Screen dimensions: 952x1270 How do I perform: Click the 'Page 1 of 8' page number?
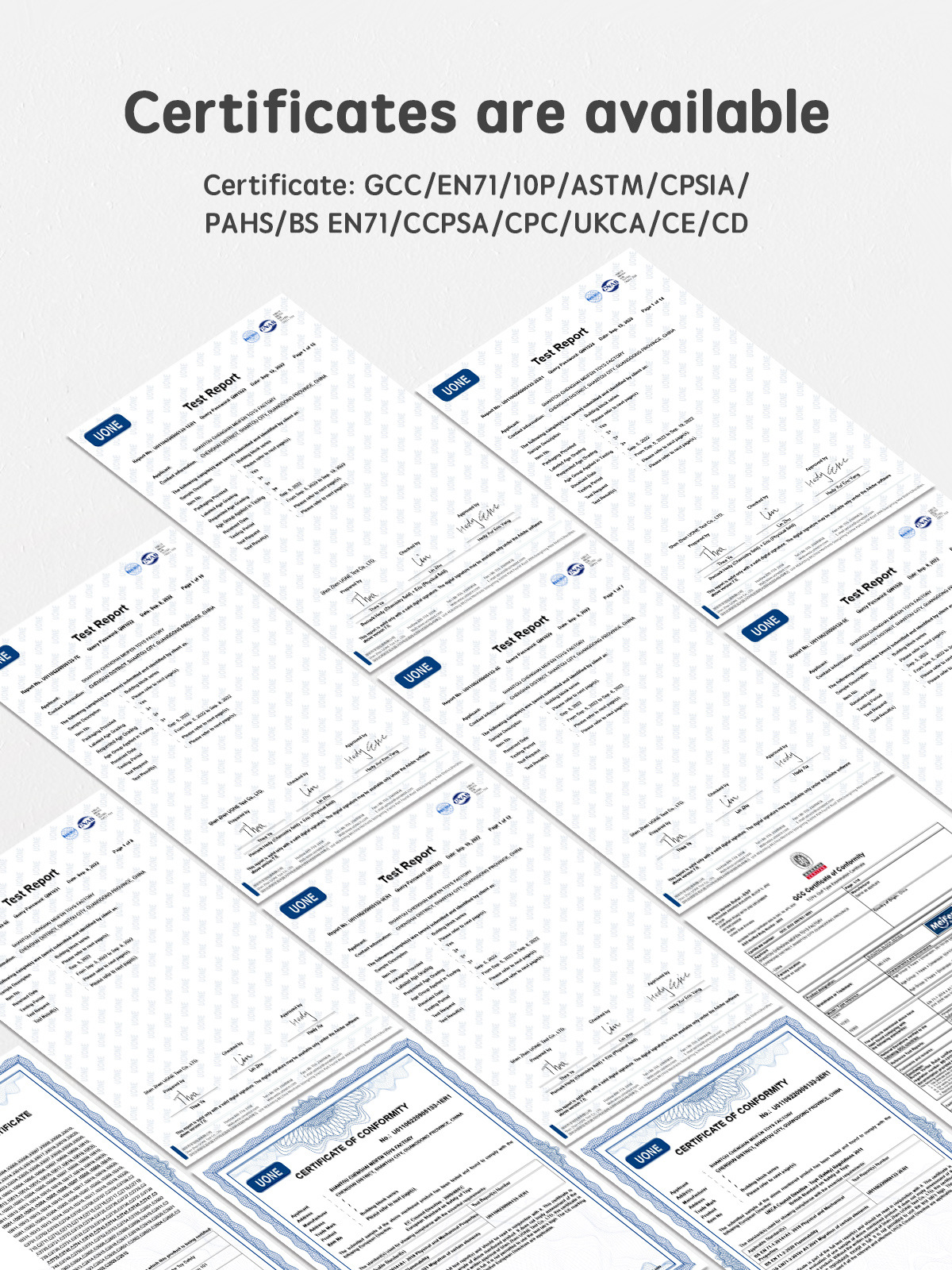(x=123, y=846)
